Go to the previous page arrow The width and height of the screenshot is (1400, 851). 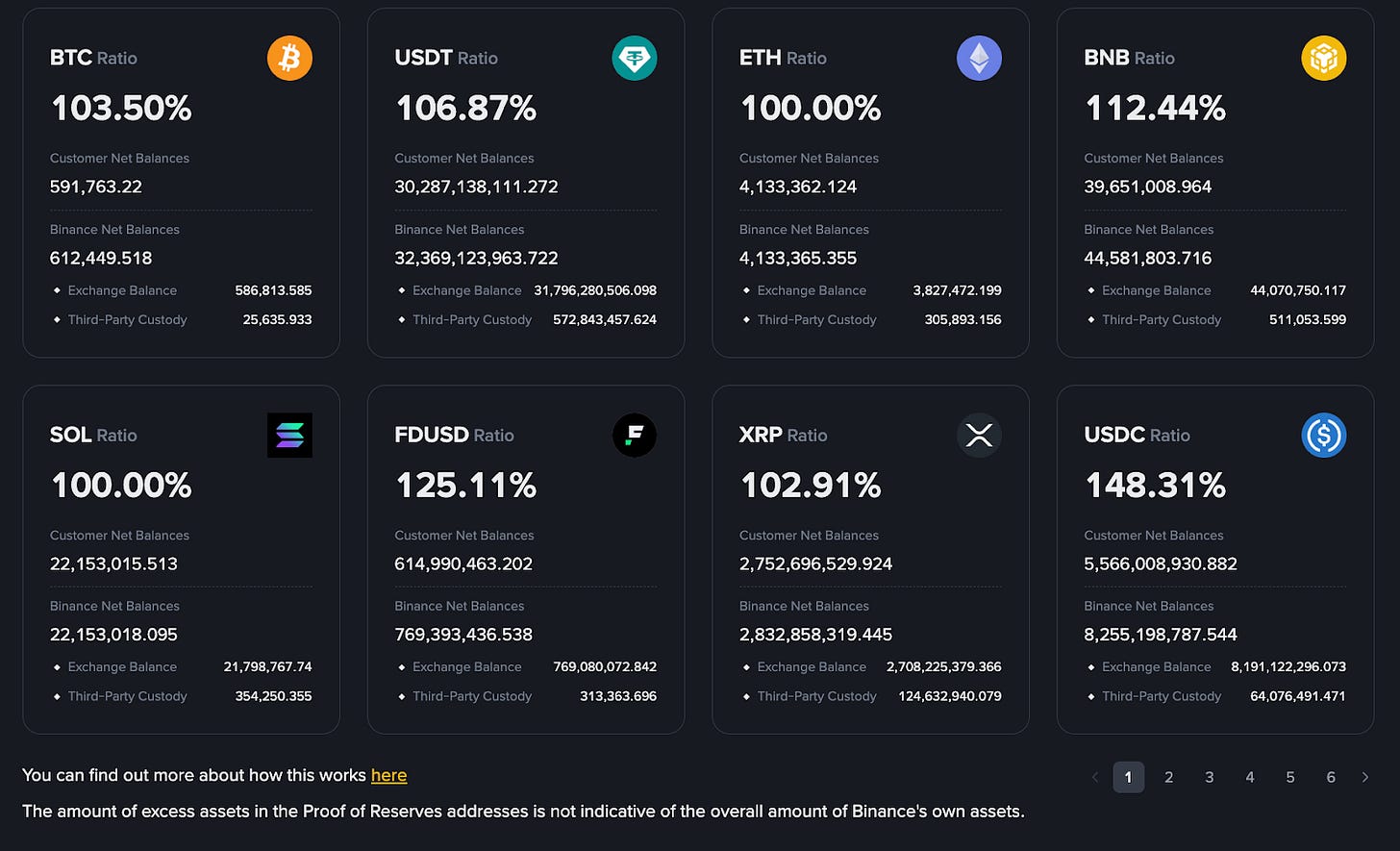pyautogui.click(x=1094, y=777)
